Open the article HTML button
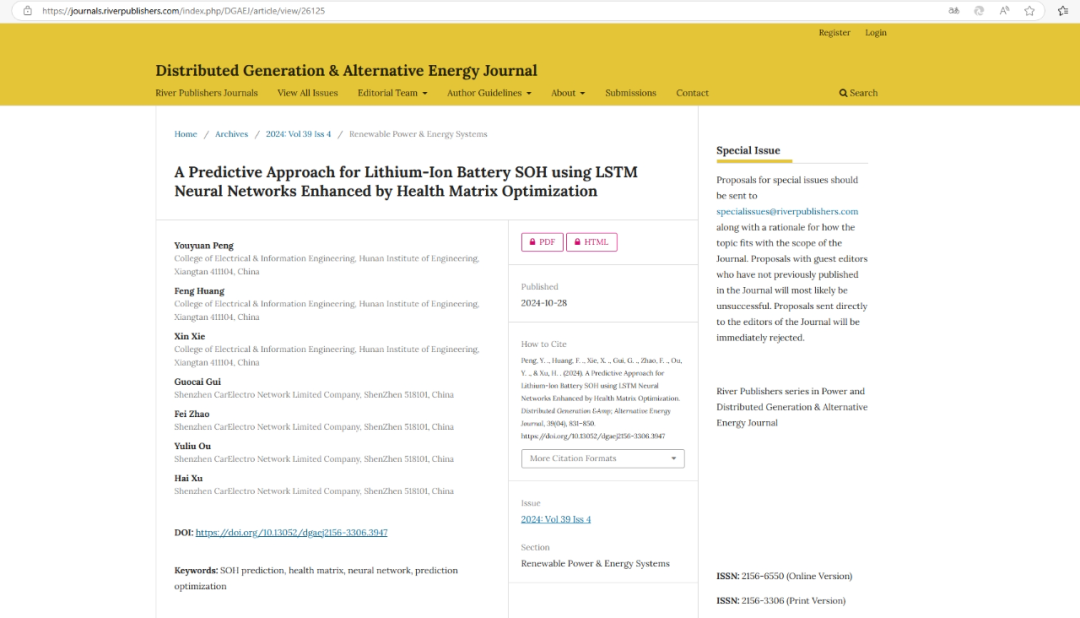The width and height of the screenshot is (1080, 618). pyautogui.click(x=592, y=242)
